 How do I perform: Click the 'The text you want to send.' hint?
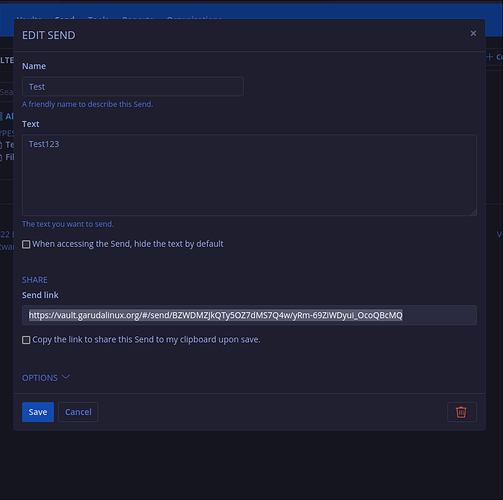click(x=68, y=224)
